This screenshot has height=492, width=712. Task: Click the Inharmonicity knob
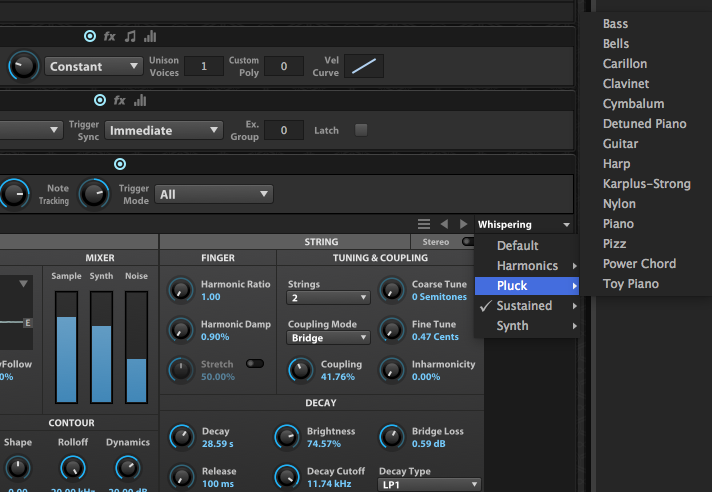(x=391, y=370)
